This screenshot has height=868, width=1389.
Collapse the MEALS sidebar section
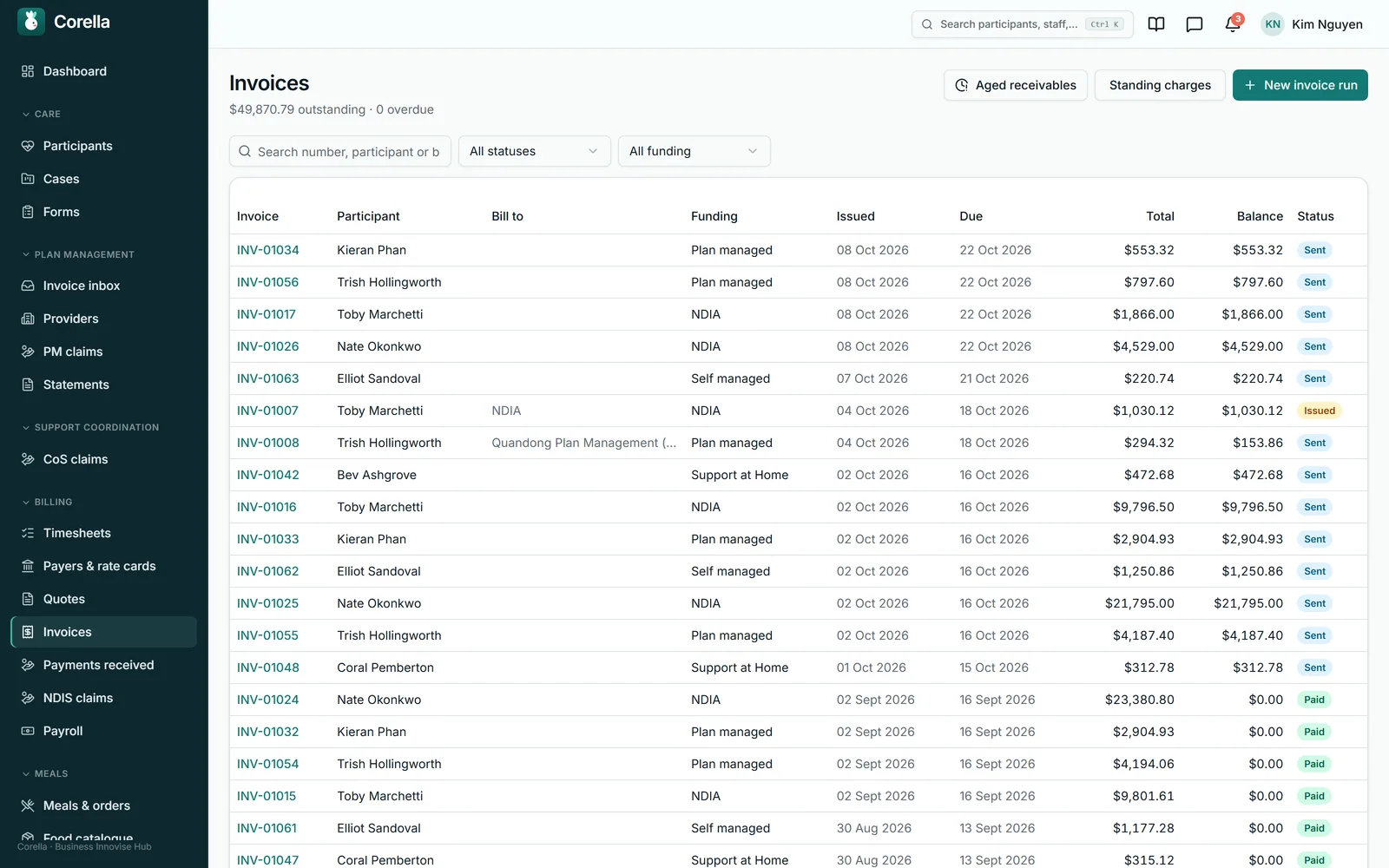click(x=45, y=773)
